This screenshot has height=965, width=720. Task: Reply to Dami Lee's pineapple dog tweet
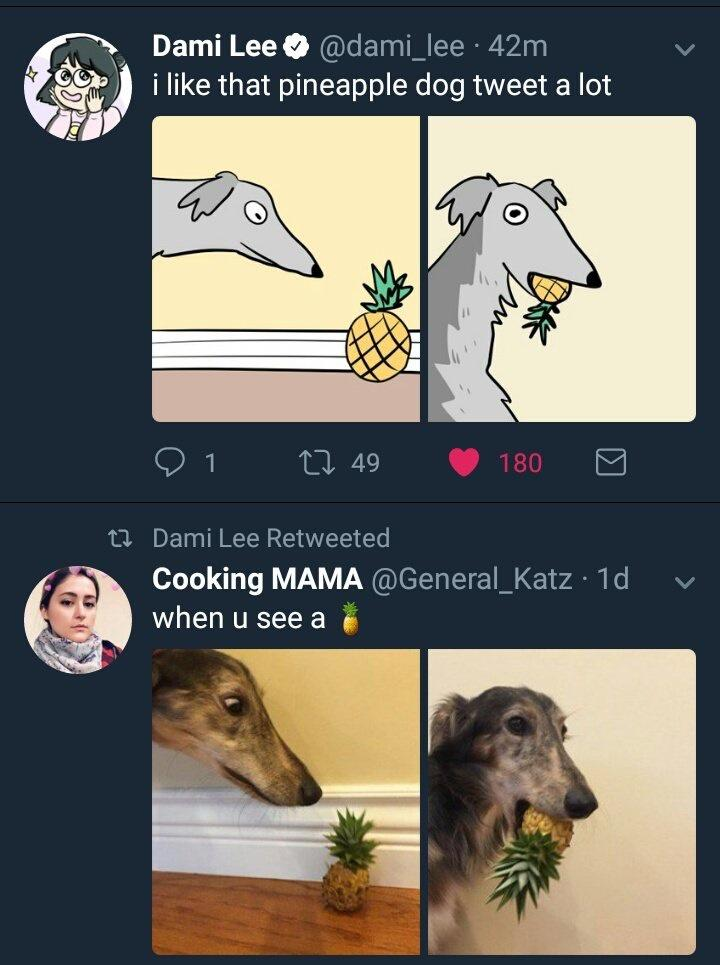pyautogui.click(x=171, y=462)
